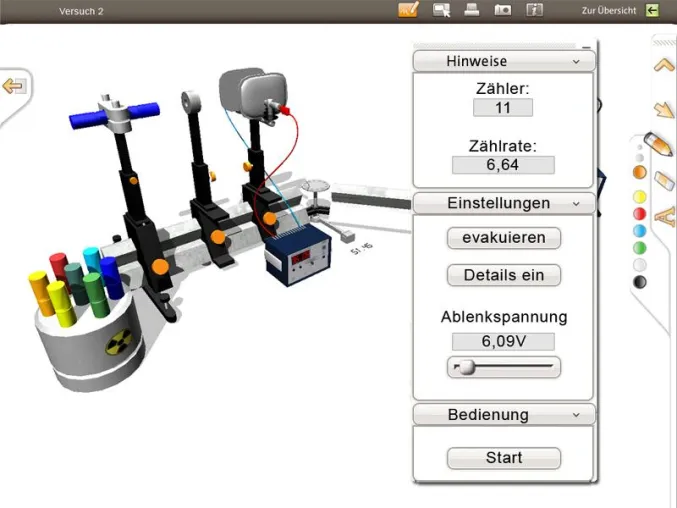Click the screen pointer icon in top bar

click(x=441, y=10)
